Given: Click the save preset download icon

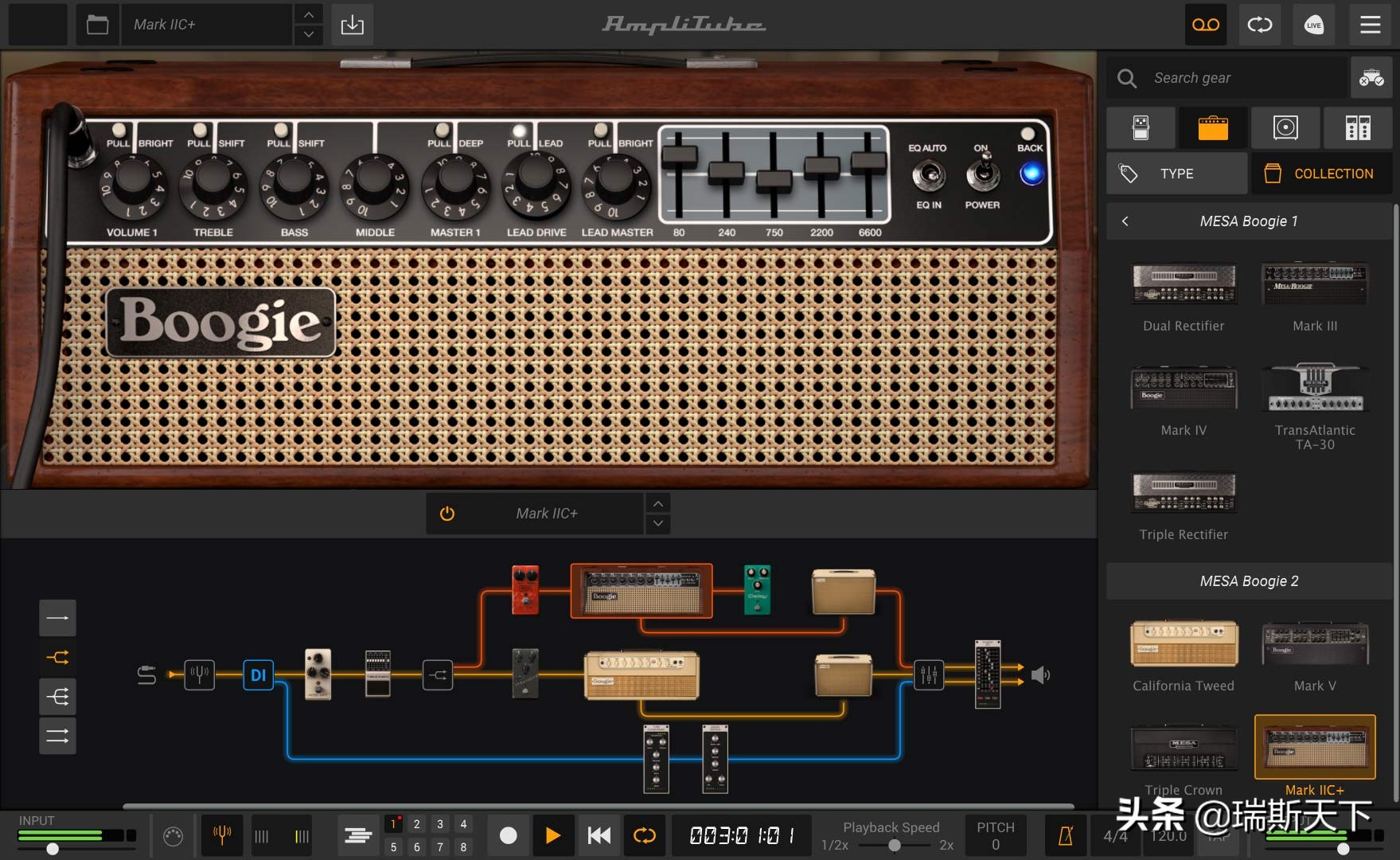Looking at the screenshot, I should 352,25.
